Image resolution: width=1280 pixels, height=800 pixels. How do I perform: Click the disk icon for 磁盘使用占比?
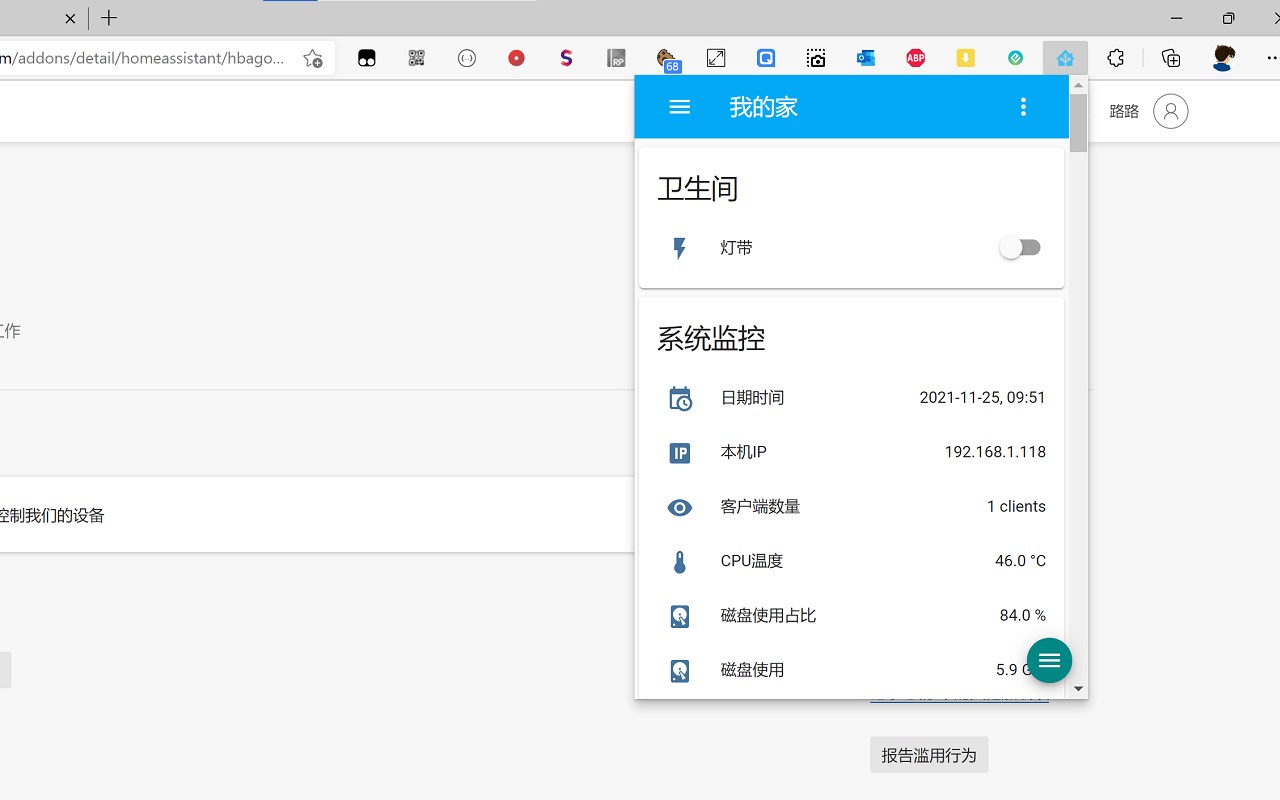point(680,616)
